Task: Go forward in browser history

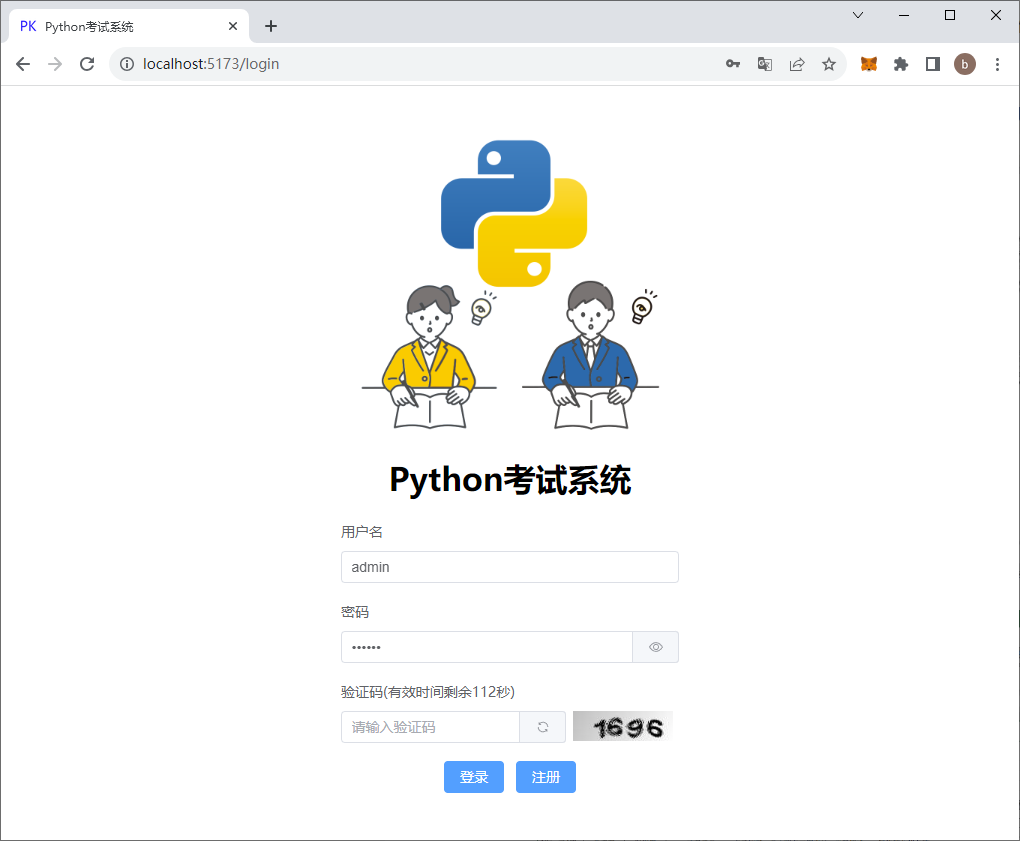Action: 55,64
